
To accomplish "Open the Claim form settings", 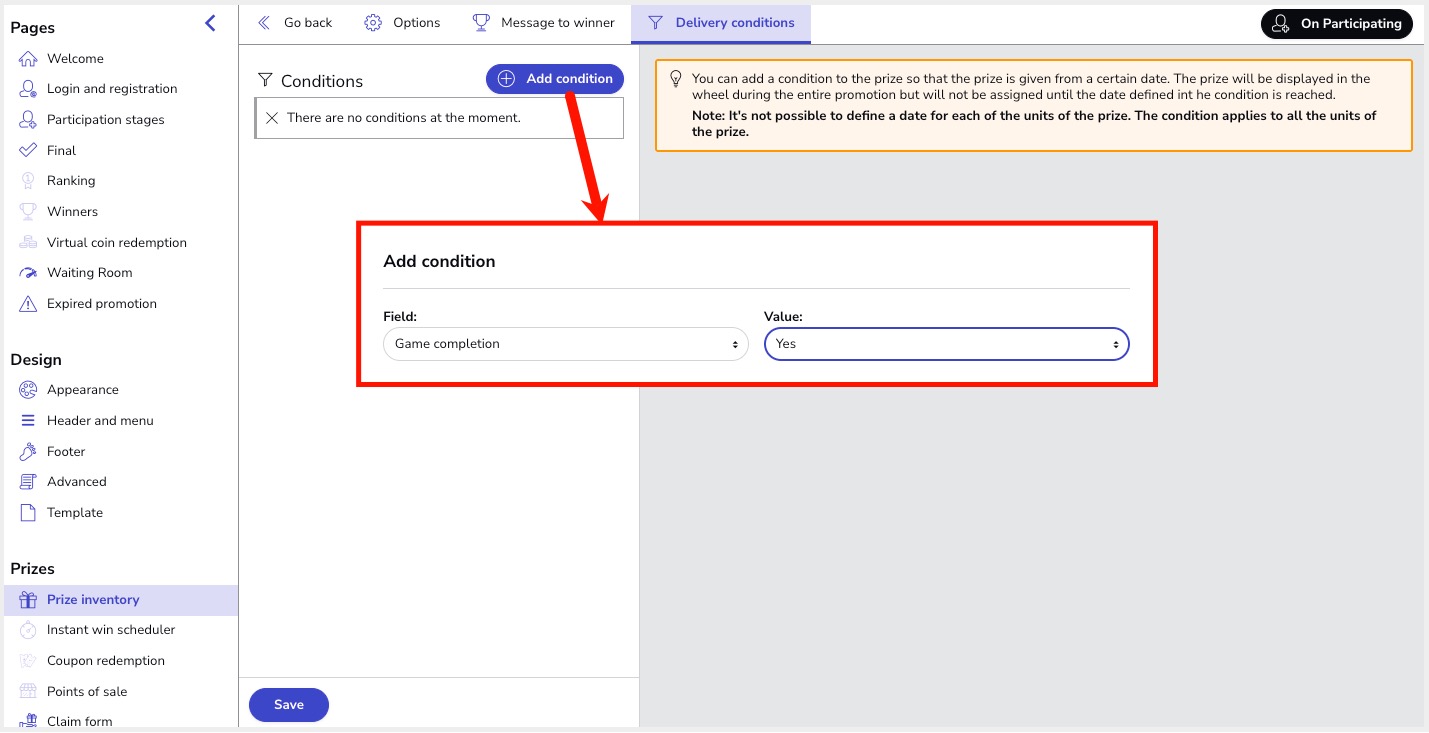I will point(79,721).
